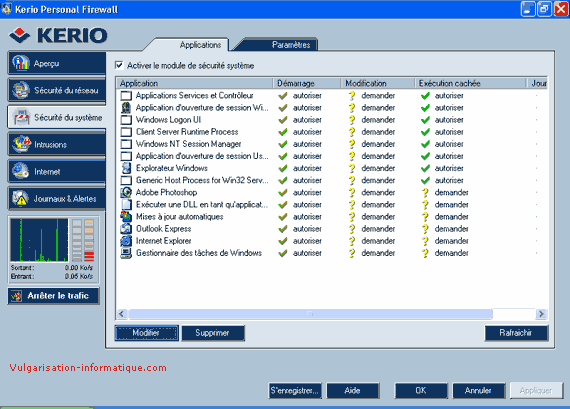Click the Supprimer button
The image size is (570, 409).
click(x=213, y=333)
